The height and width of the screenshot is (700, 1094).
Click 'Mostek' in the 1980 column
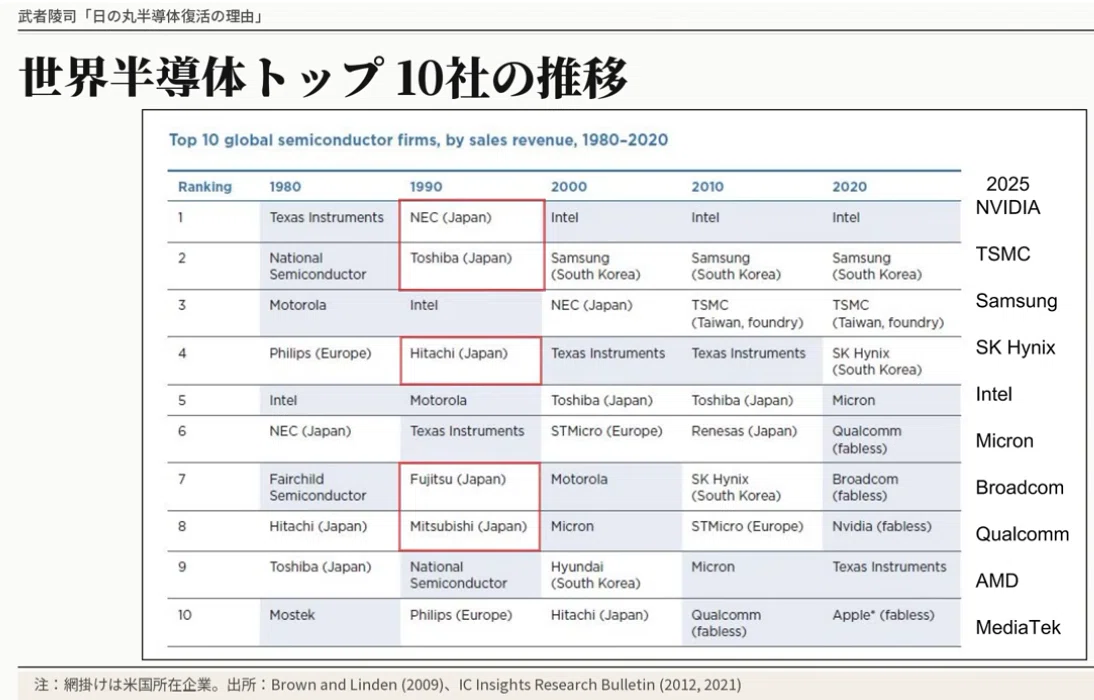(x=292, y=615)
